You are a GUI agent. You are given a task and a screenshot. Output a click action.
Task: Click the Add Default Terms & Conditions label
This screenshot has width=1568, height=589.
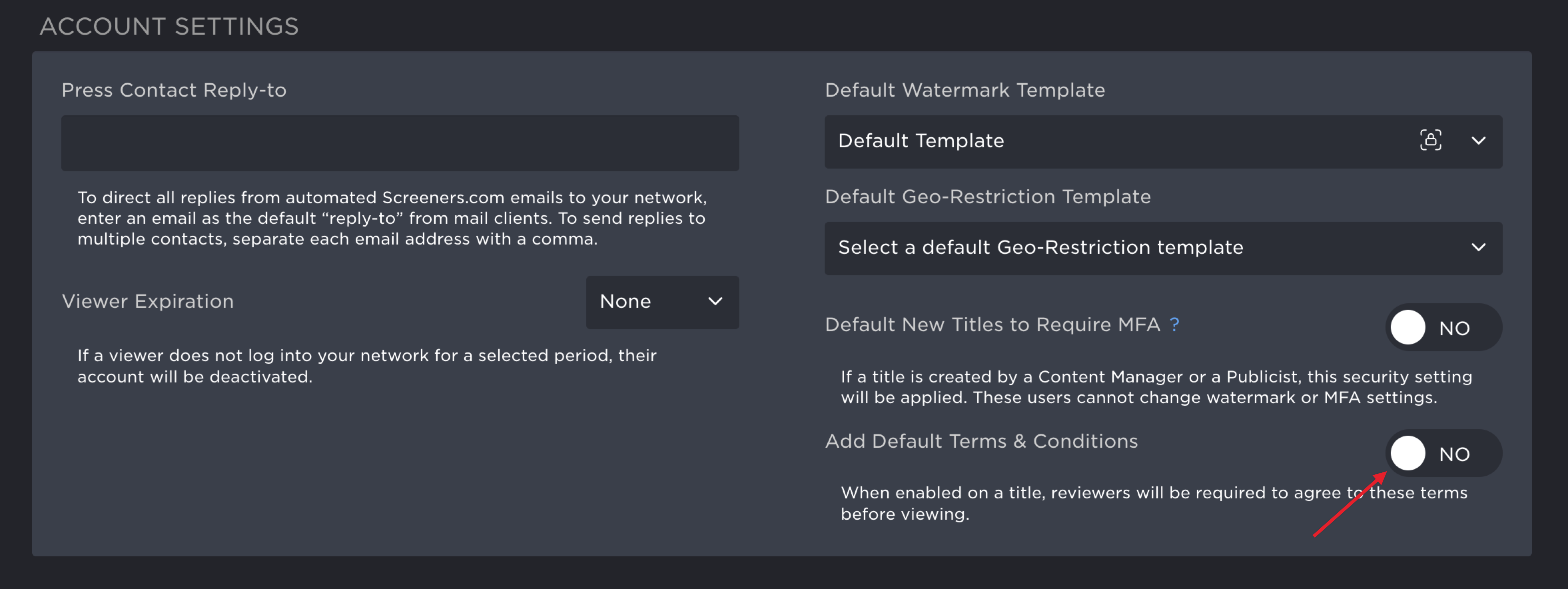[981, 441]
